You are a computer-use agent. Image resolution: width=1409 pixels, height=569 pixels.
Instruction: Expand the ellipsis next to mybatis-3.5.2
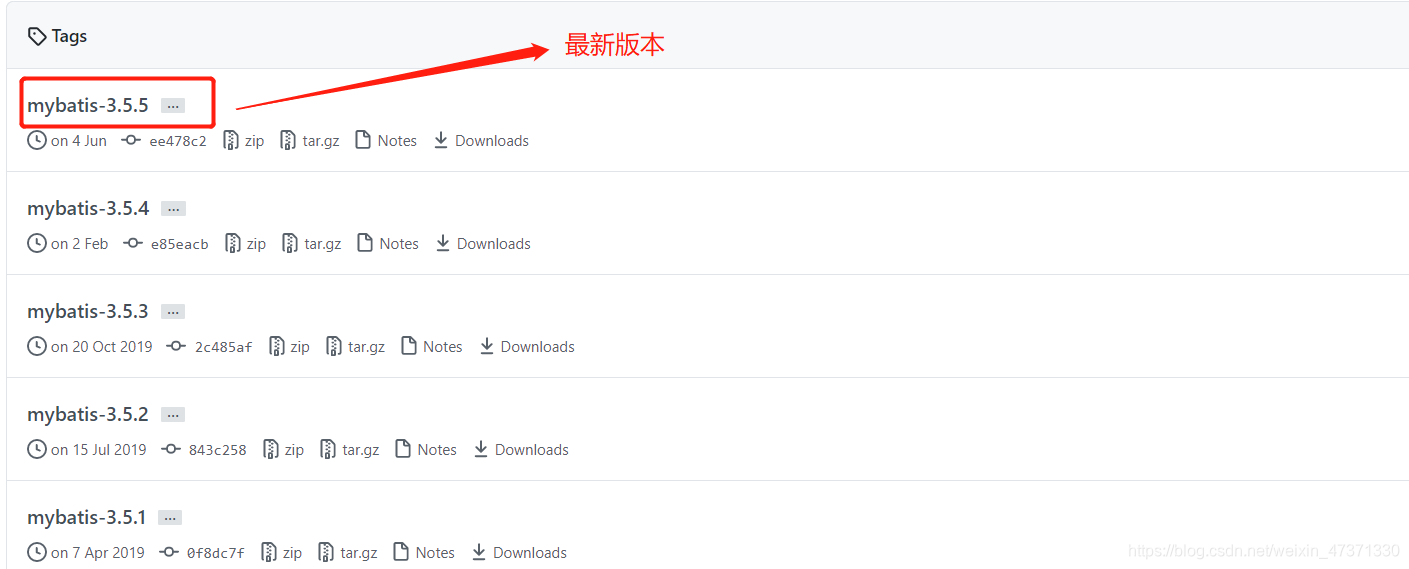coord(173,415)
